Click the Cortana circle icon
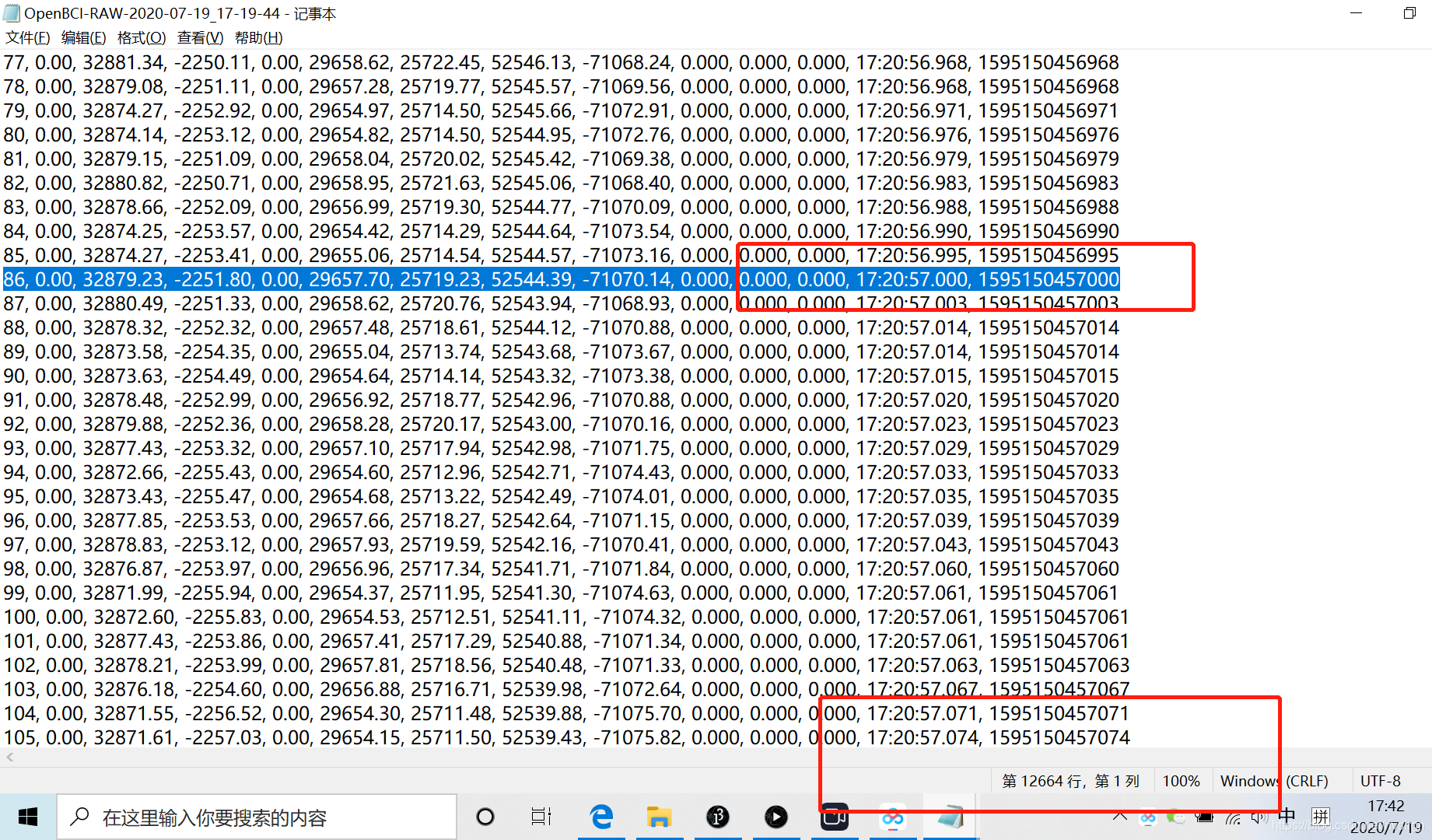1432x840 pixels. coord(485,817)
